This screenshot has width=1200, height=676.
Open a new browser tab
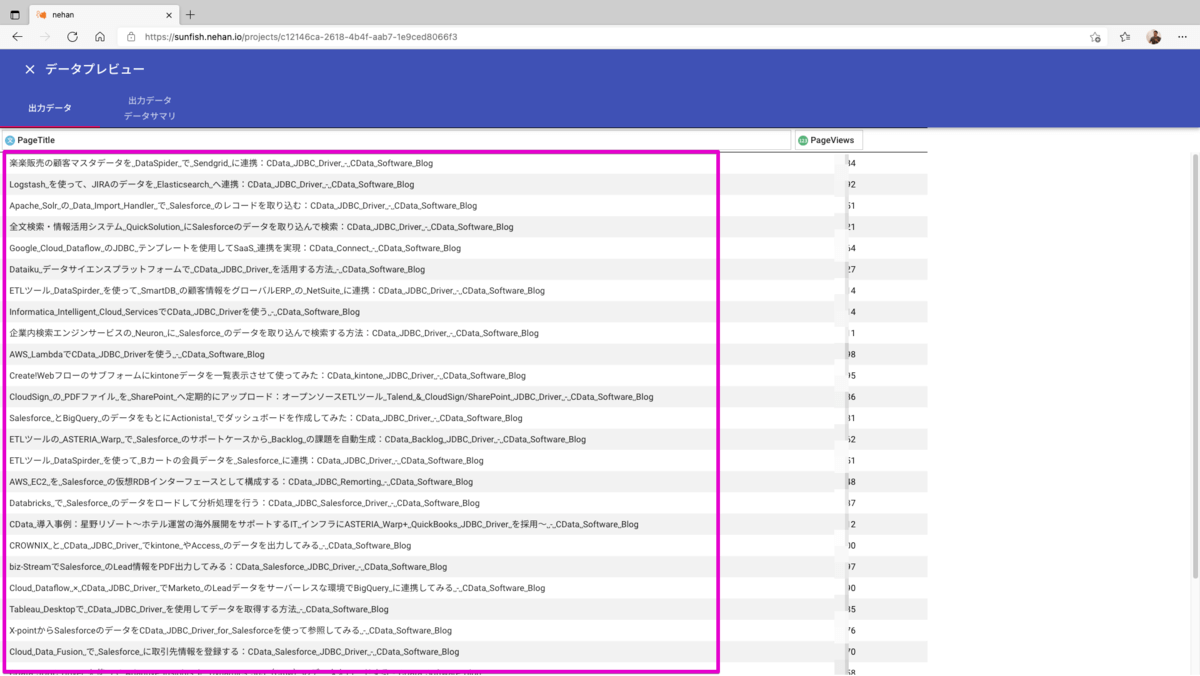(190, 15)
